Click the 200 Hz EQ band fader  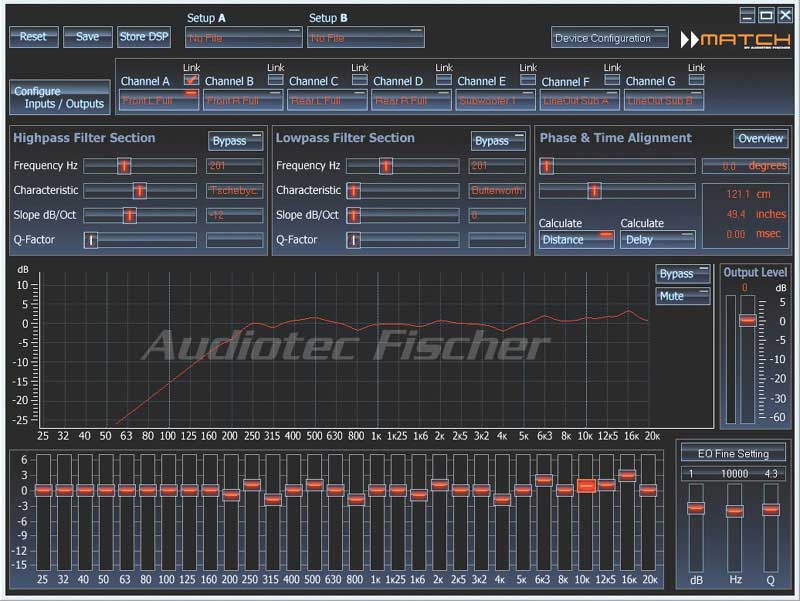point(231,495)
